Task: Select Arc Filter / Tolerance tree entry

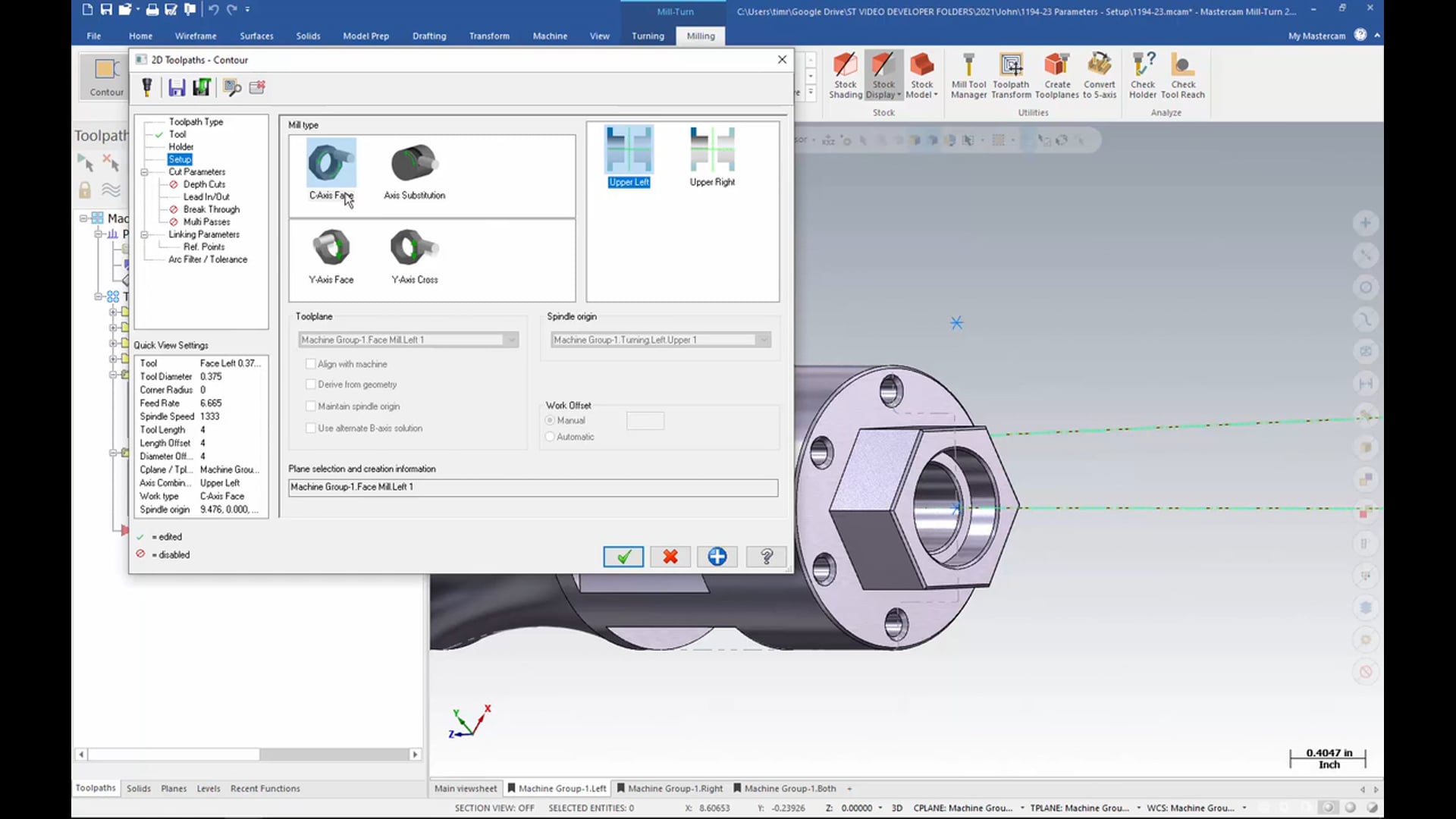Action: pyautogui.click(x=208, y=259)
